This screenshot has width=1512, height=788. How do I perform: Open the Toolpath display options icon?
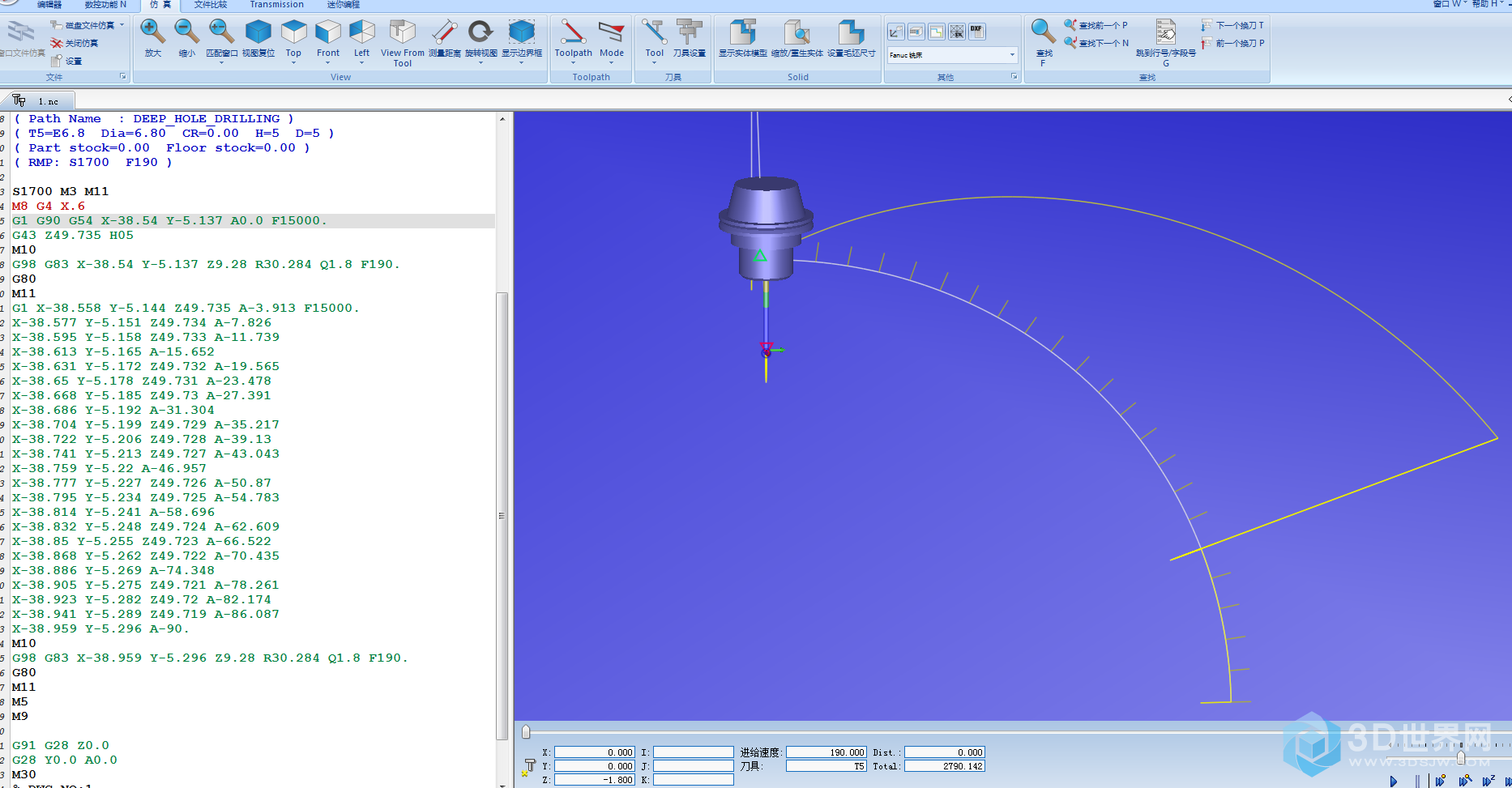coord(573,32)
